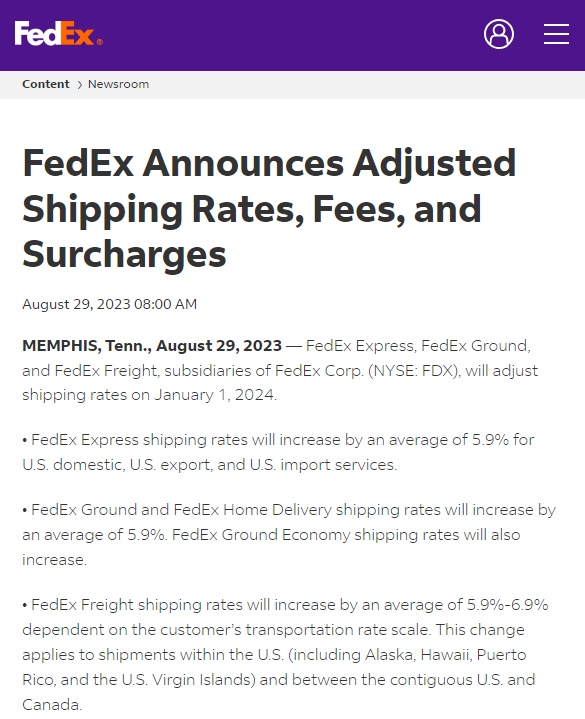Select the FedEx Express rates bullet paragraph
Image resolution: width=585 pixels, height=719 pixels.
(x=278, y=453)
